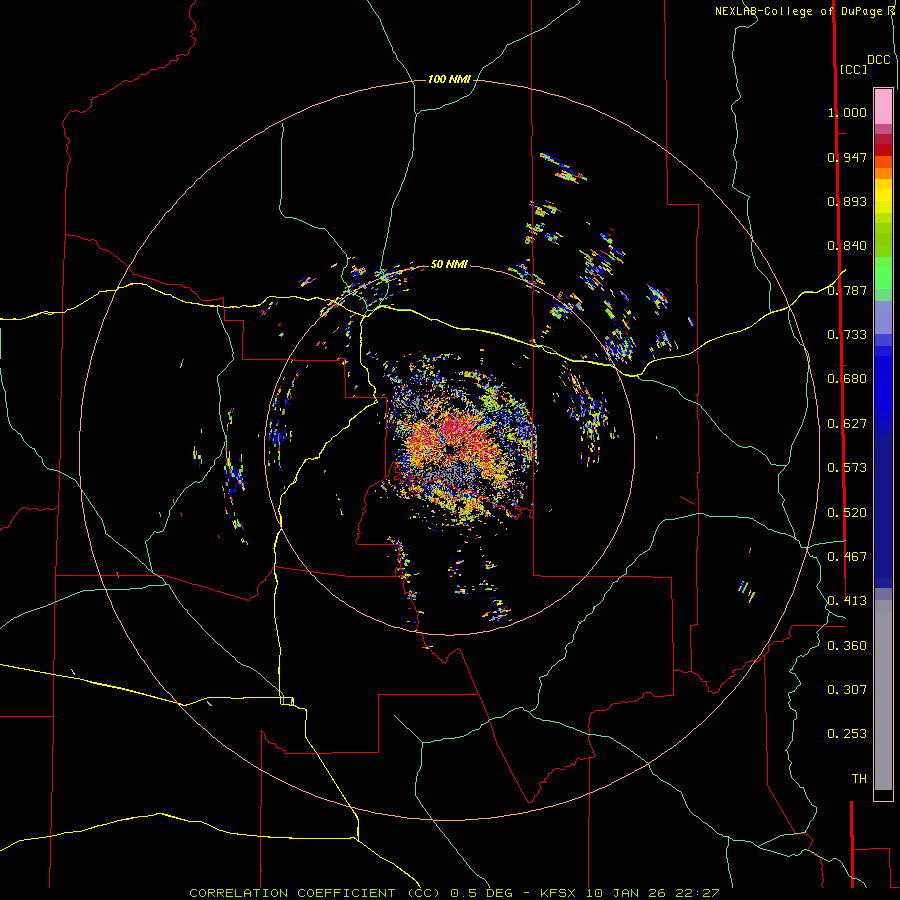Viewport: 900px width, 900px height.
Task: Pick the bright green segment of the color bar
Action: coord(883,273)
